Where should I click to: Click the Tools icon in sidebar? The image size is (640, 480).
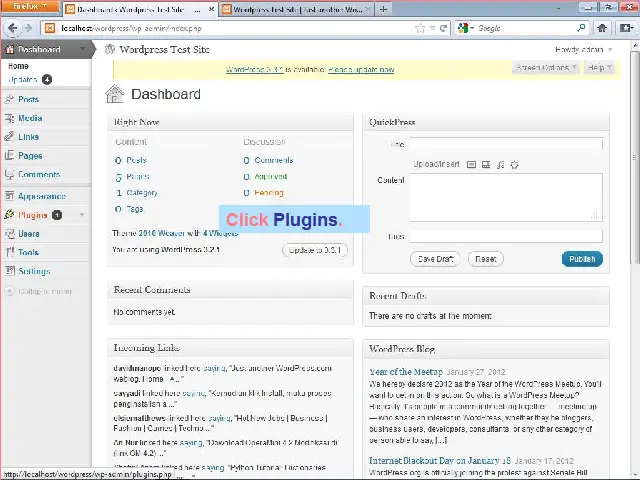point(9,252)
